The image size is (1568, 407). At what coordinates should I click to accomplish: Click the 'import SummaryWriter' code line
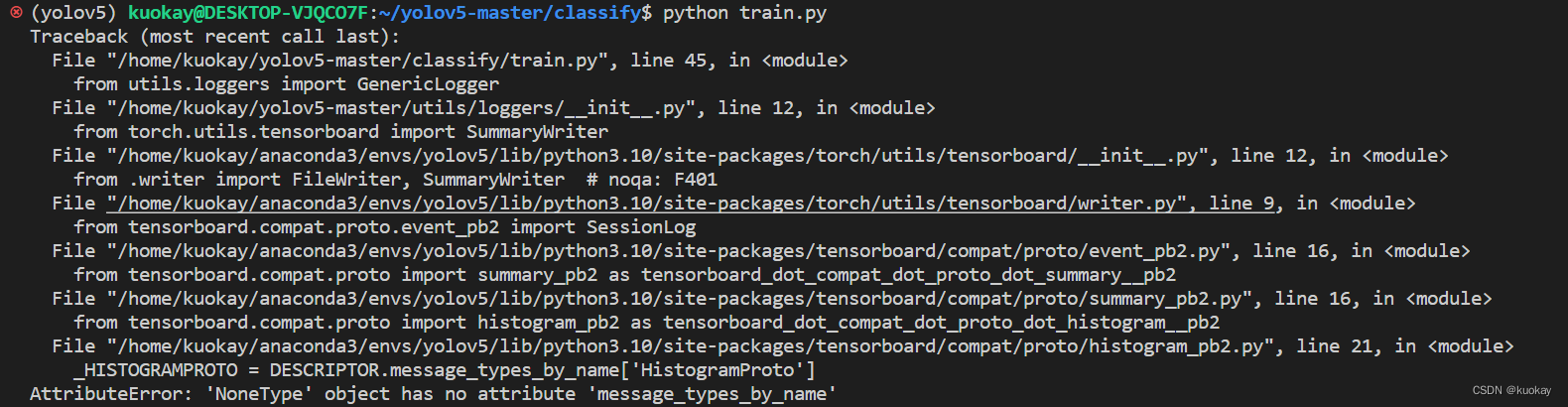[341, 132]
